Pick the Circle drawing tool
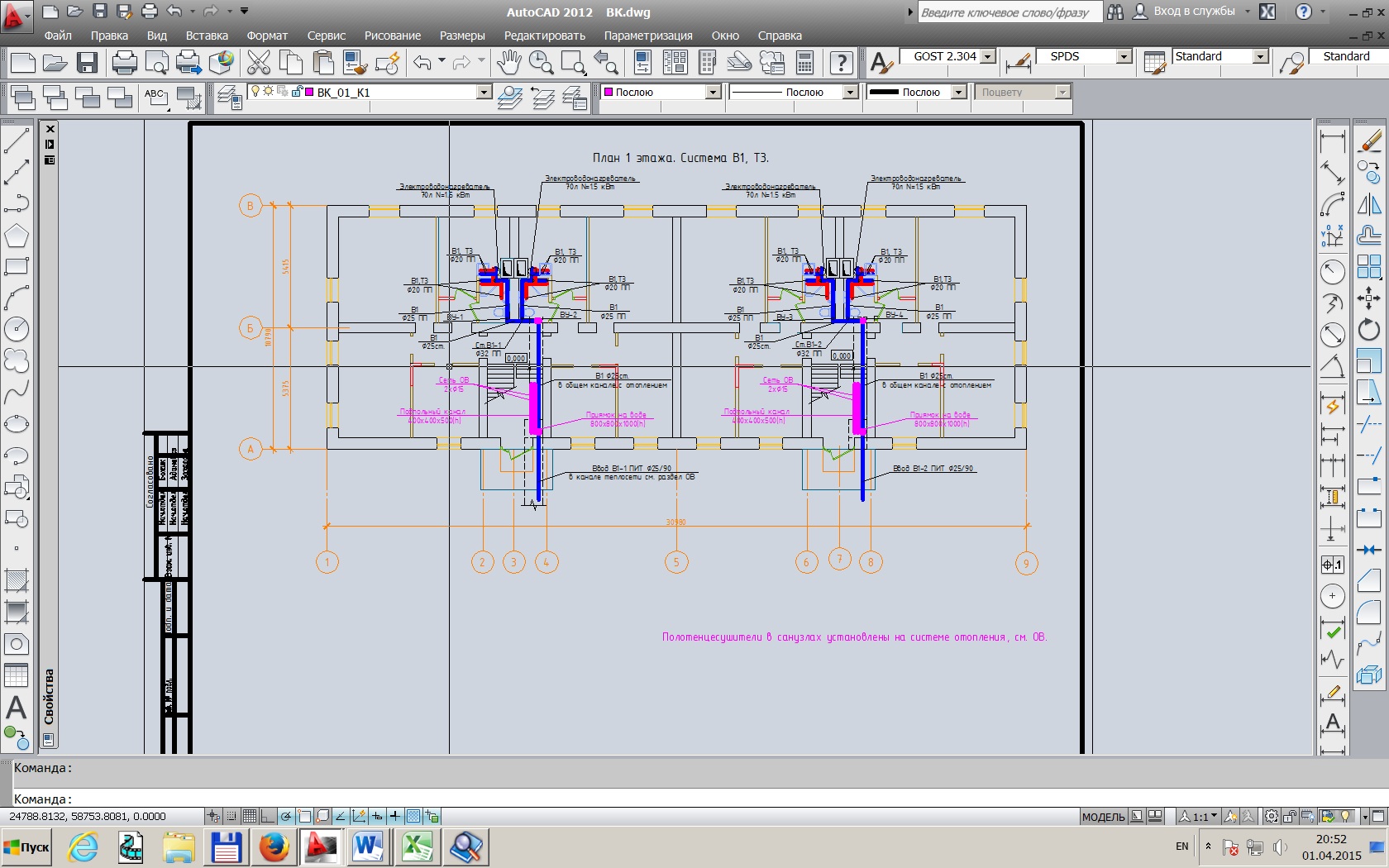 [x=17, y=329]
